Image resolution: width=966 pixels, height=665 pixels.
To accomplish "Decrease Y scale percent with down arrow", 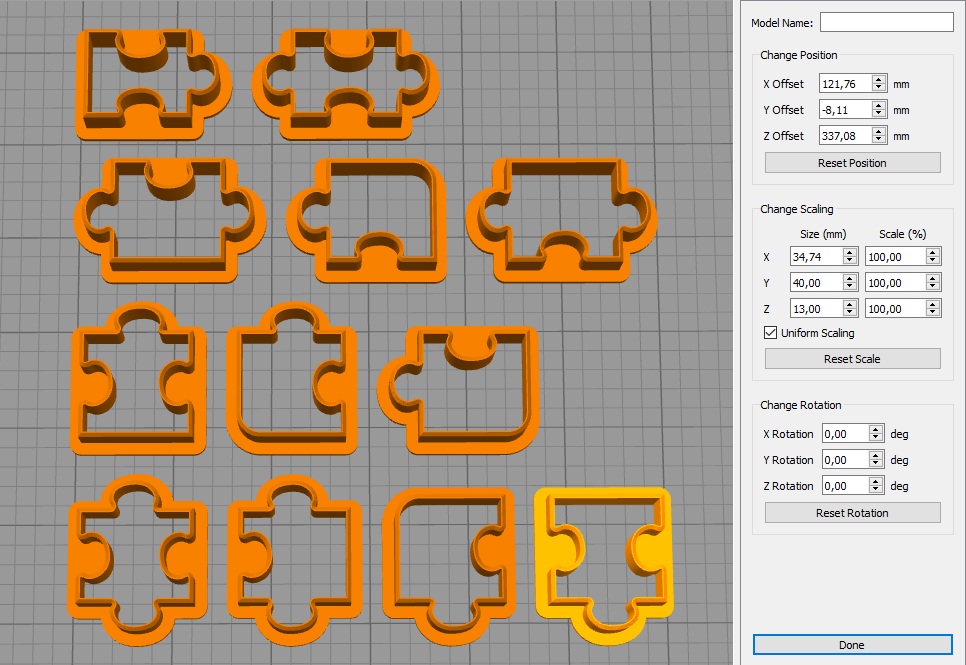I will 933,287.
